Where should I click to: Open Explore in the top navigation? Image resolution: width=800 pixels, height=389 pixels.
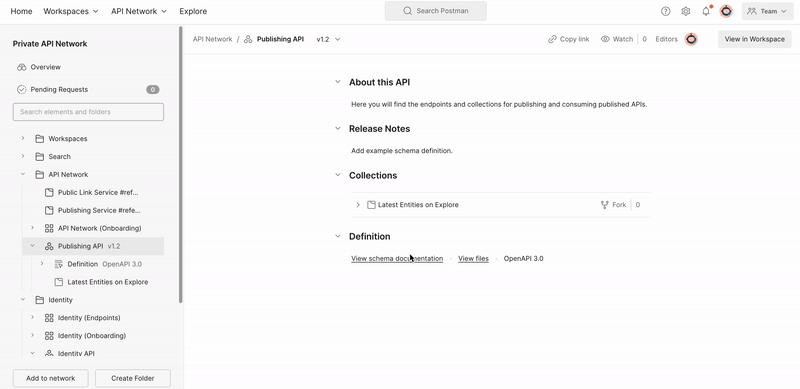click(x=193, y=11)
